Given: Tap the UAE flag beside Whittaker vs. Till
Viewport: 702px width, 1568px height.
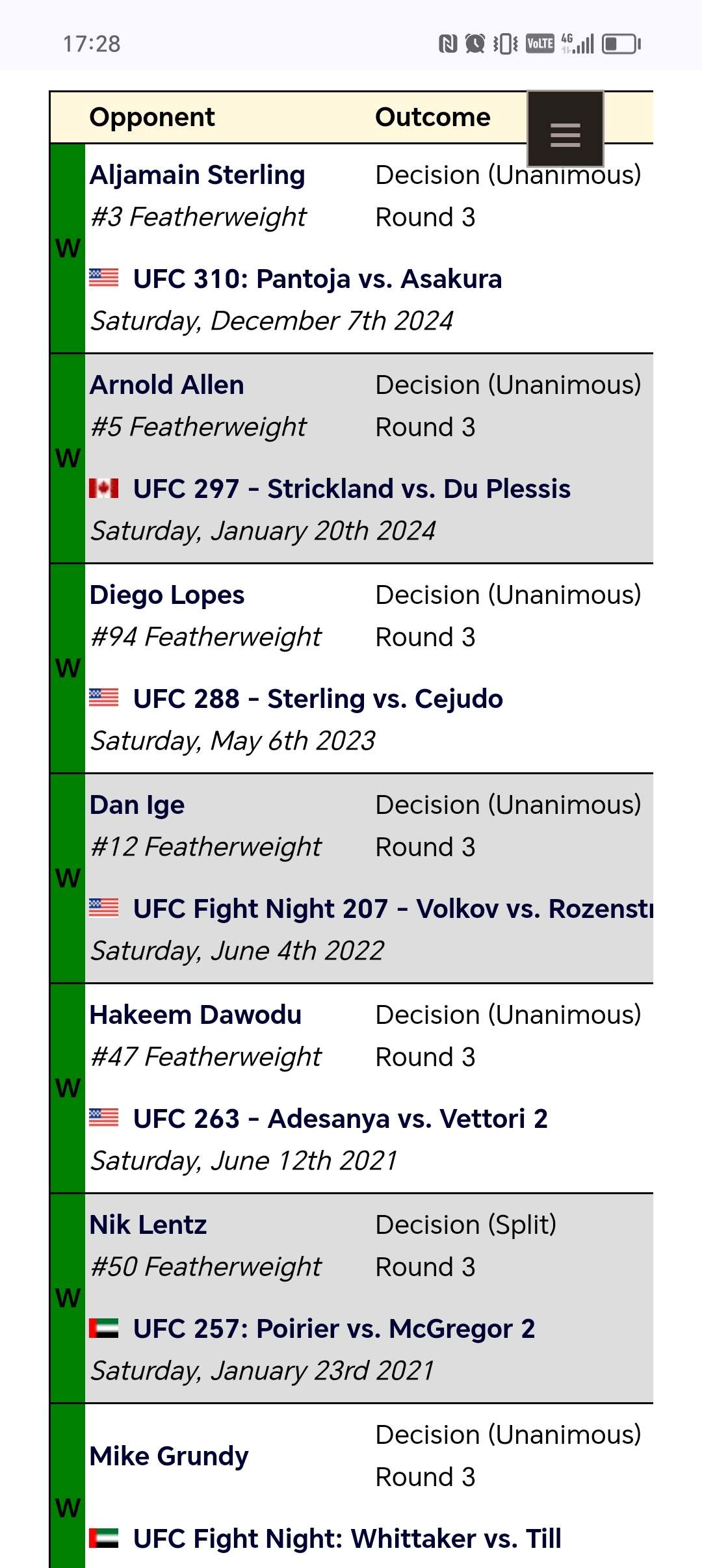Looking at the screenshot, I should point(104,1538).
